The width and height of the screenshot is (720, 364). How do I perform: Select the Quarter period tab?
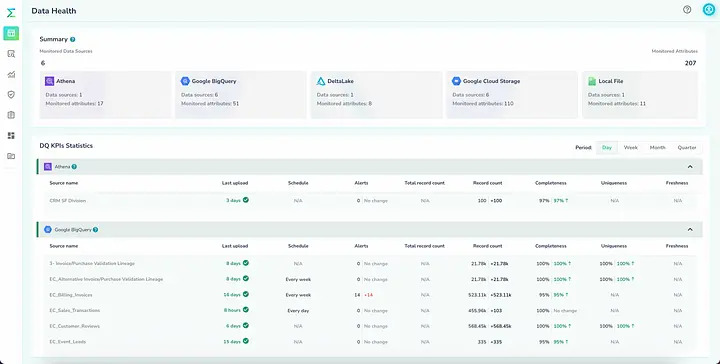click(687, 148)
